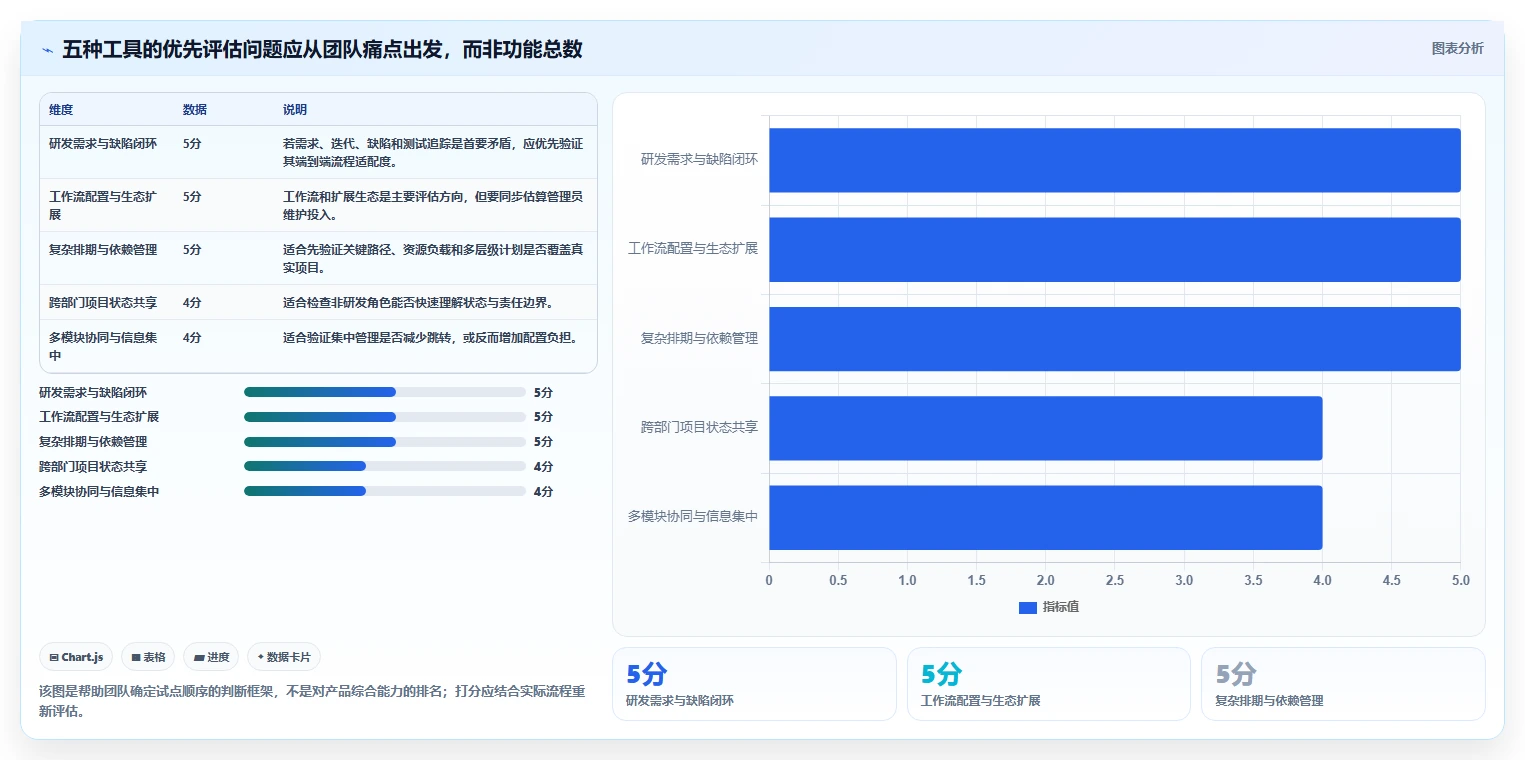Open the 研发需求与缺陷闭环 5分 data card

click(x=754, y=684)
